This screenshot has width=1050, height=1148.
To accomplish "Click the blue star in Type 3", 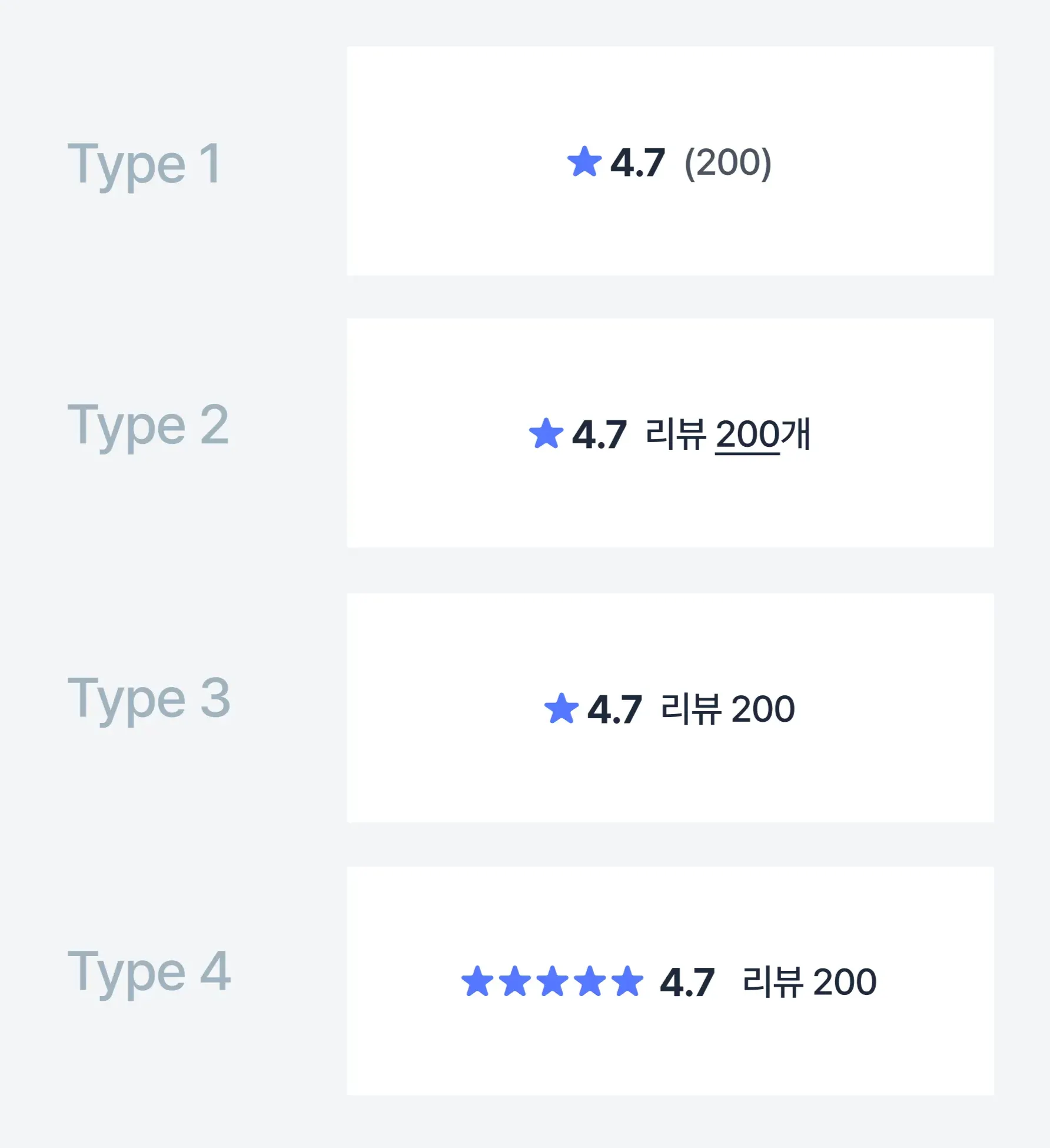I will coord(561,708).
